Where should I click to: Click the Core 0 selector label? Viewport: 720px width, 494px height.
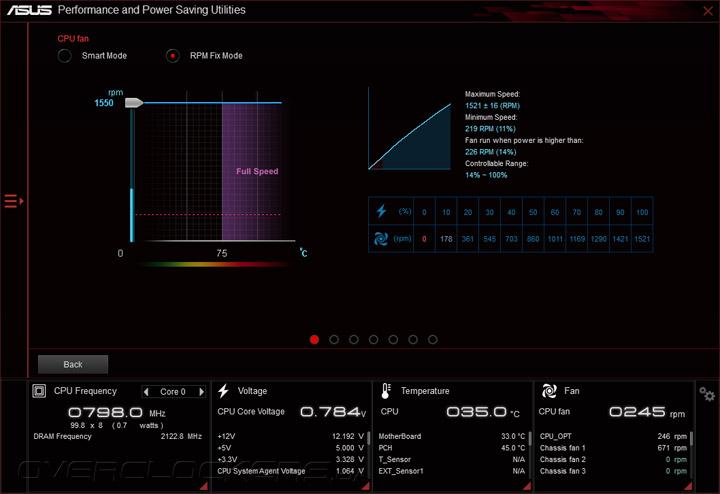pyautogui.click(x=173, y=392)
